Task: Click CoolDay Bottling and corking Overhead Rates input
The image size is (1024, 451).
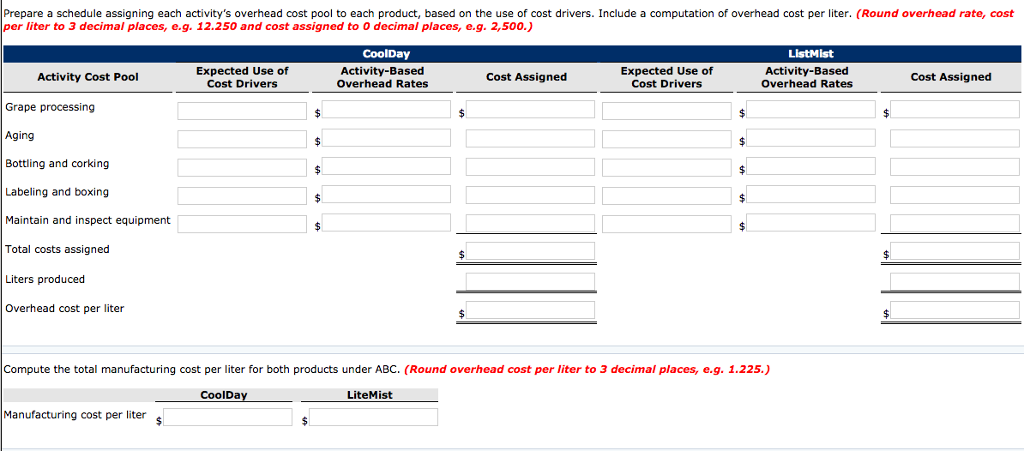Action: coord(386,166)
